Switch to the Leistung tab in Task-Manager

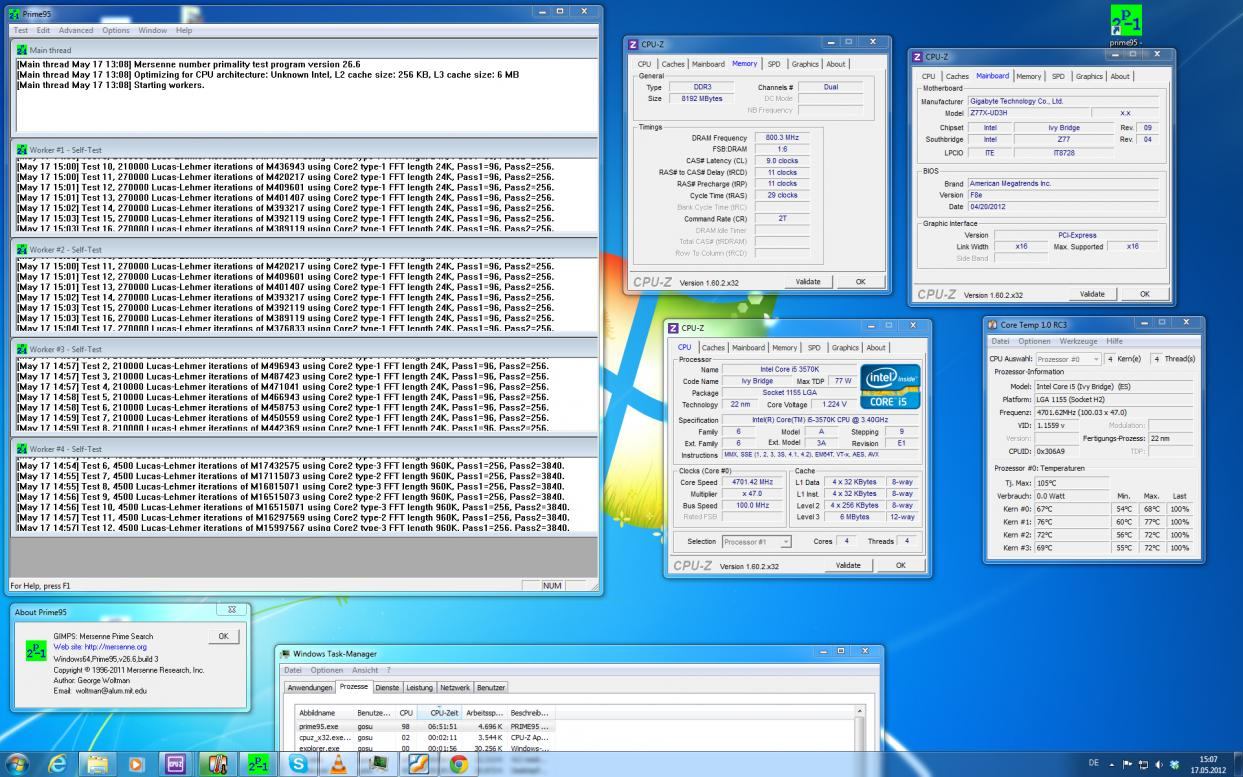[x=419, y=687]
